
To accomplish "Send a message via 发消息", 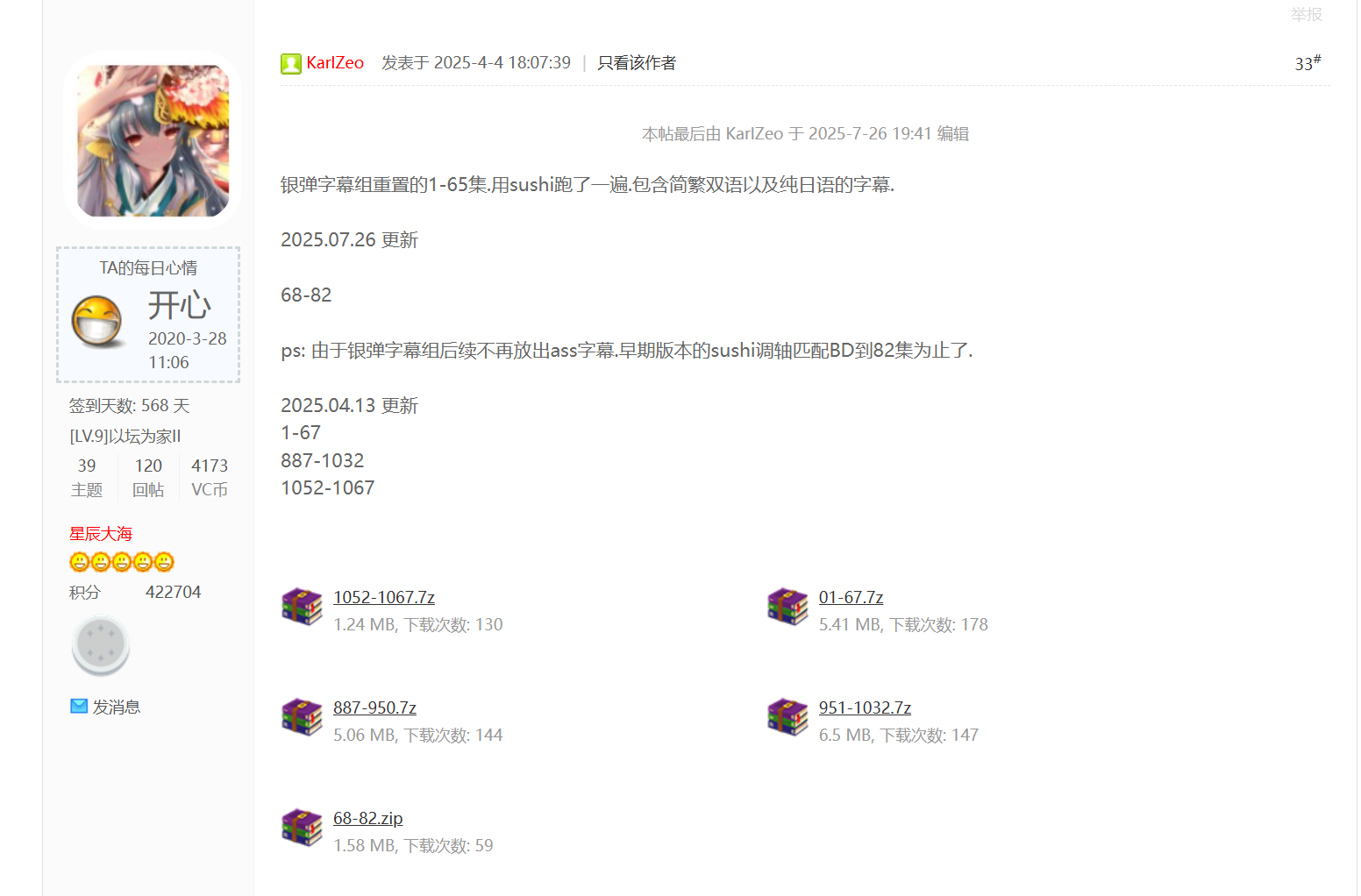I will [117, 707].
